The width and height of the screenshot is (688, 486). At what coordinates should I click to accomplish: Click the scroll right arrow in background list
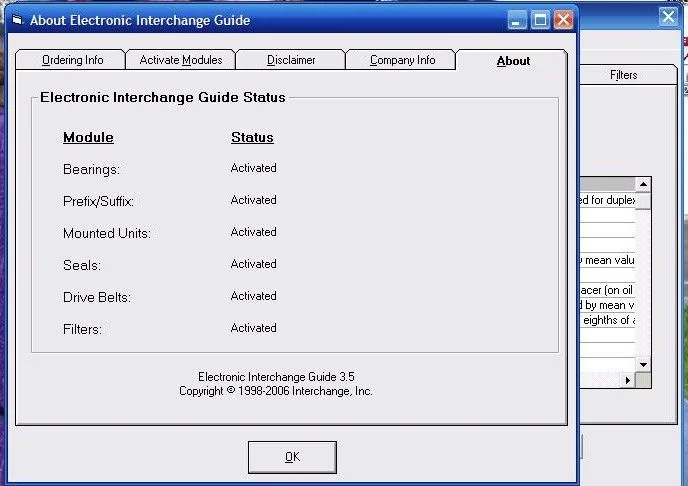[x=627, y=380]
